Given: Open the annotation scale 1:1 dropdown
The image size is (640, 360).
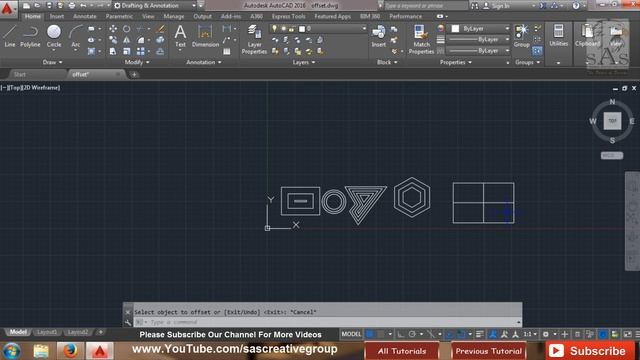Looking at the screenshot, I should 530,334.
